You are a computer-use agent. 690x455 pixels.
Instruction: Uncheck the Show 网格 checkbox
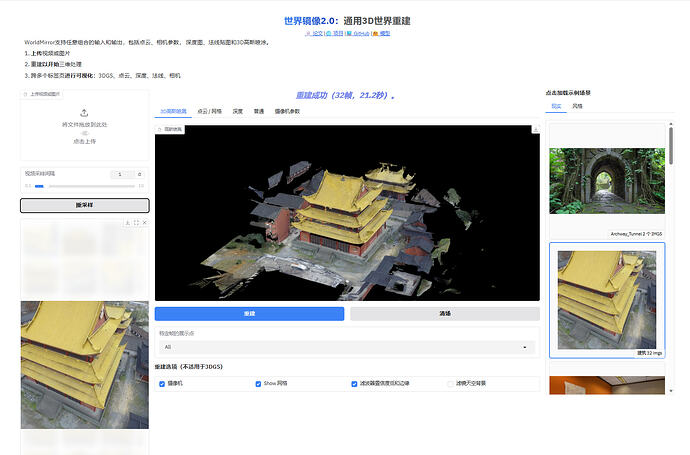[x=258, y=384]
